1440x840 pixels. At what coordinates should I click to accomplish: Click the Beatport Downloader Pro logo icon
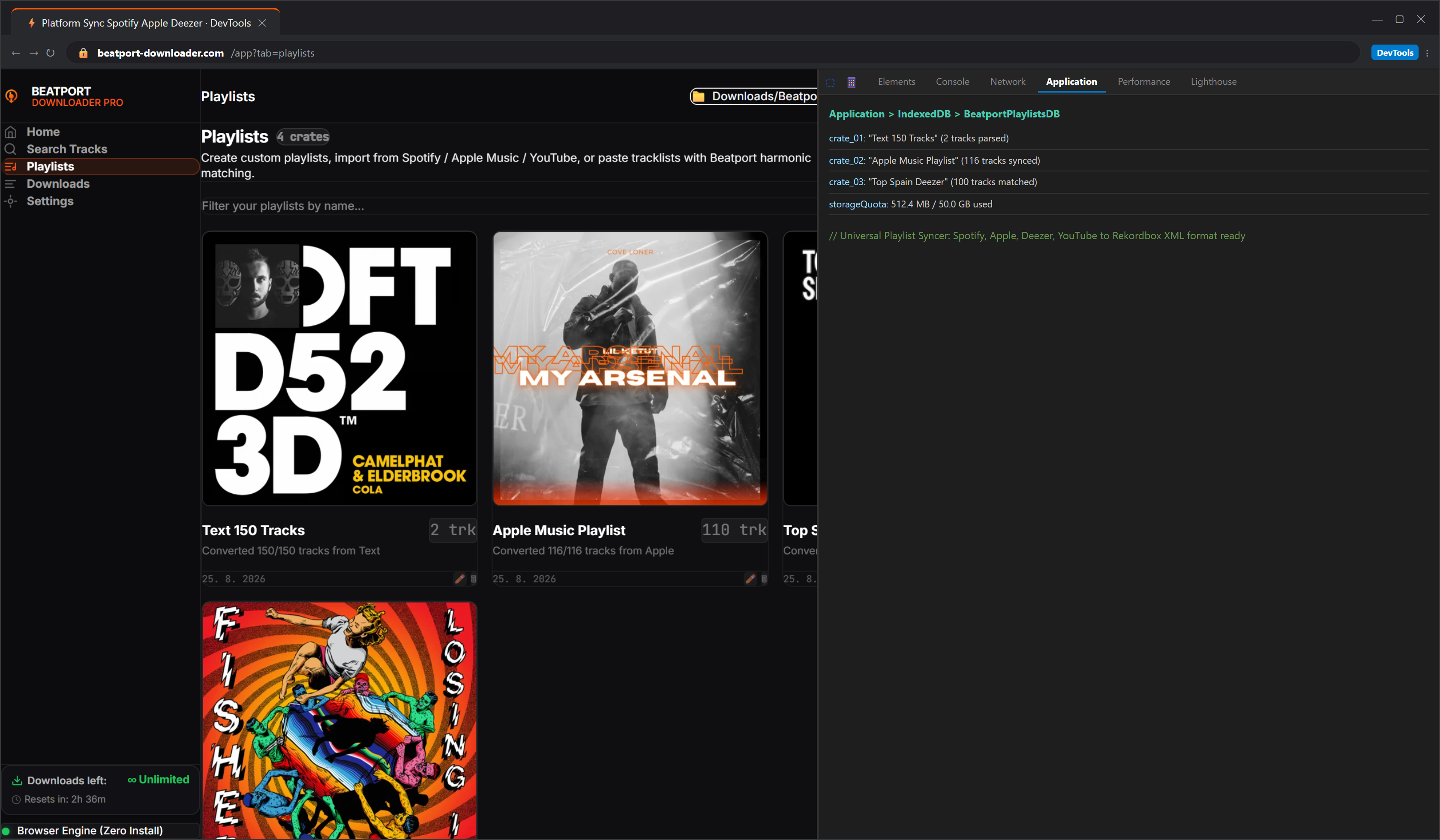tap(12, 96)
